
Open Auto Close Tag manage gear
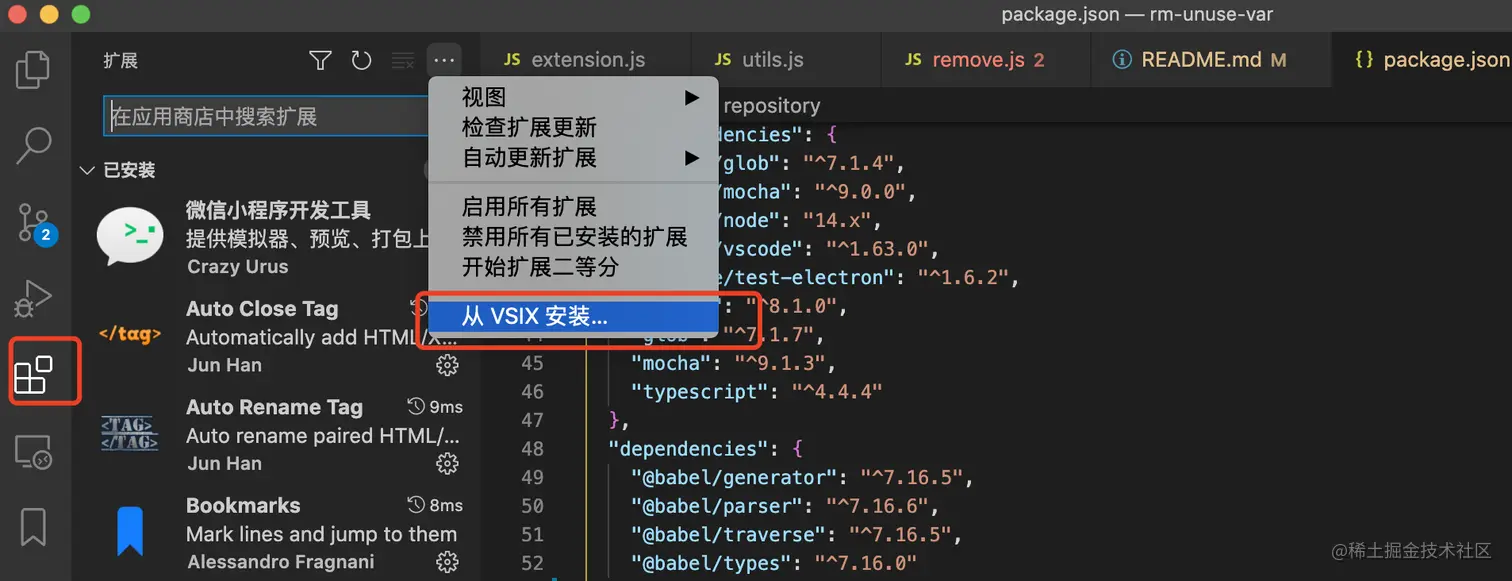448,366
